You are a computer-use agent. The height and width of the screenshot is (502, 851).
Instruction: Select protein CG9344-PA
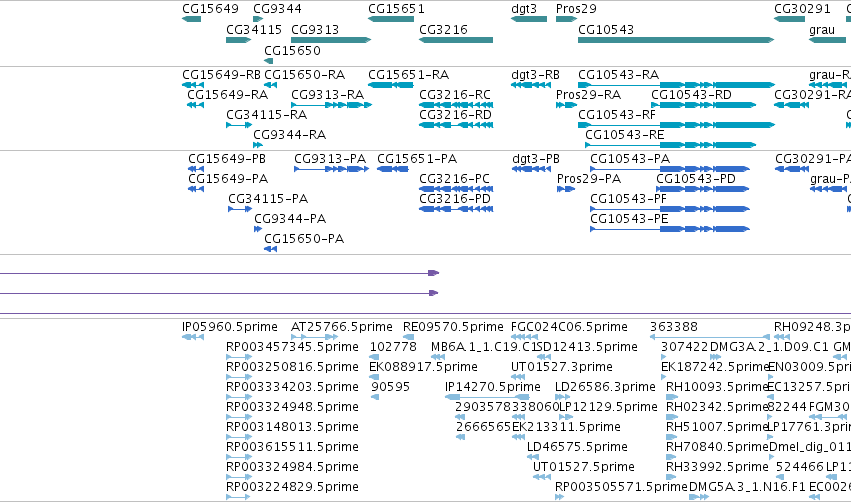(258, 229)
